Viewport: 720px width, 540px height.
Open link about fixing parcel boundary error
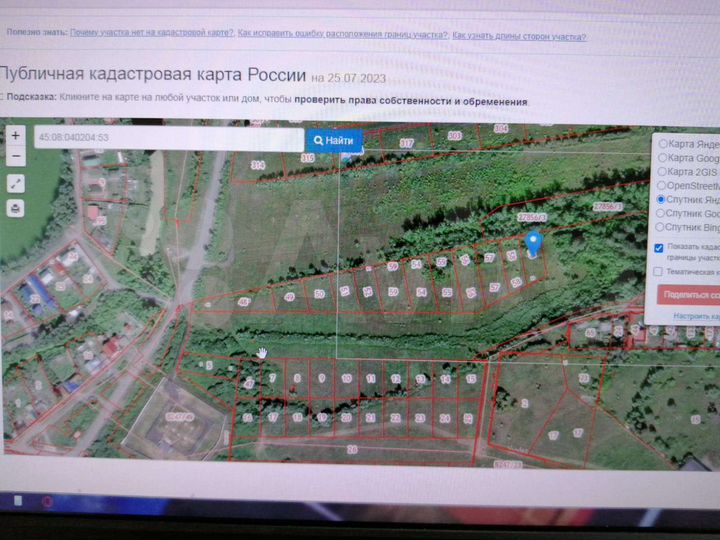(343, 34)
